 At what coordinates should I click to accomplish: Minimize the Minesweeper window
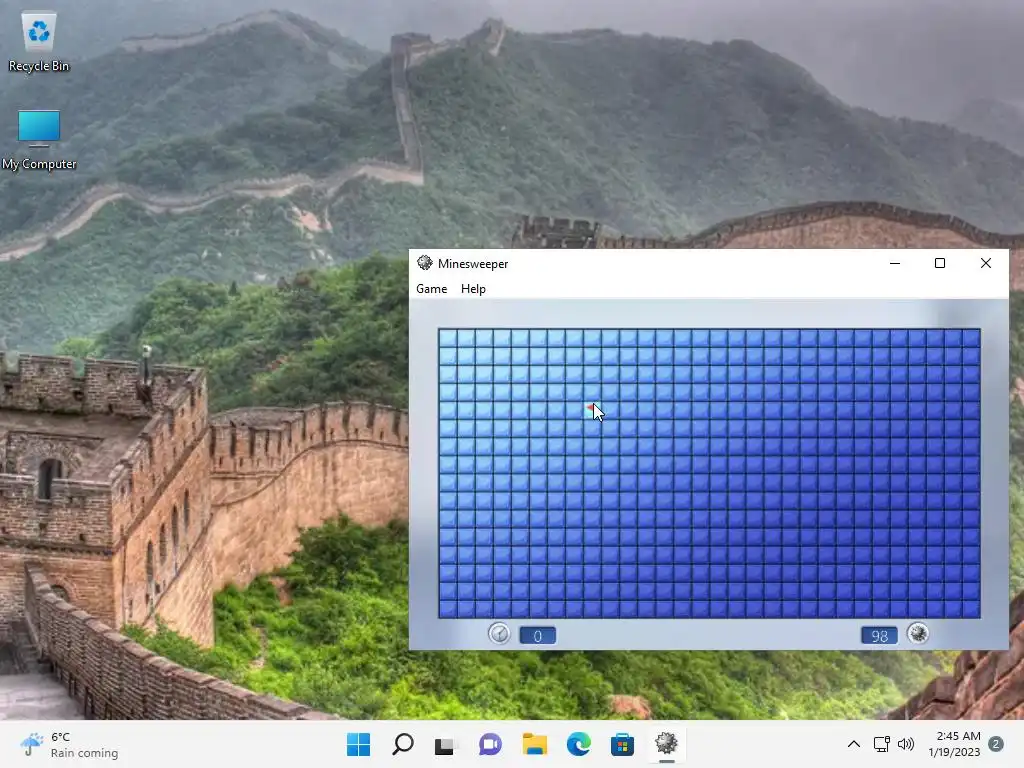pyautogui.click(x=895, y=263)
